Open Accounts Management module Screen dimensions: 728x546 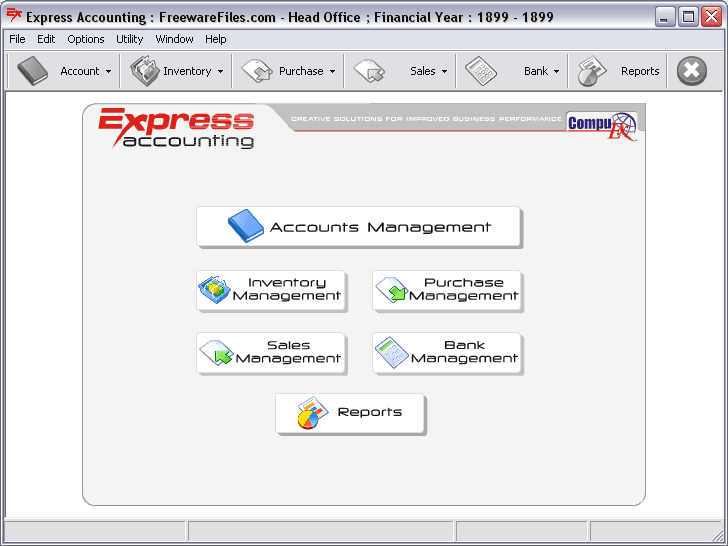point(358,227)
